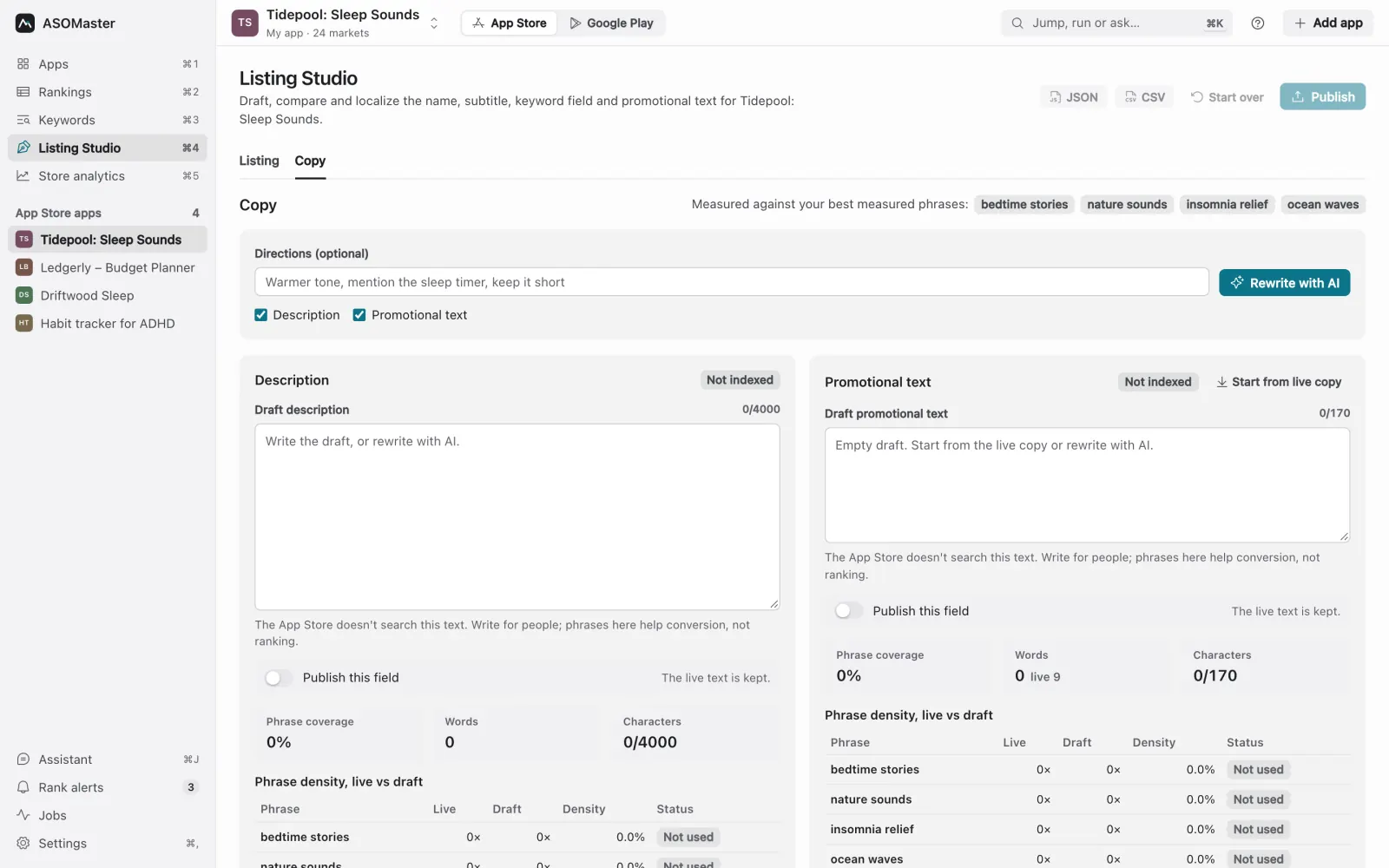Viewport: 1389px width, 868px height.
Task: Open Settings in the sidebar
Action: coord(108,843)
